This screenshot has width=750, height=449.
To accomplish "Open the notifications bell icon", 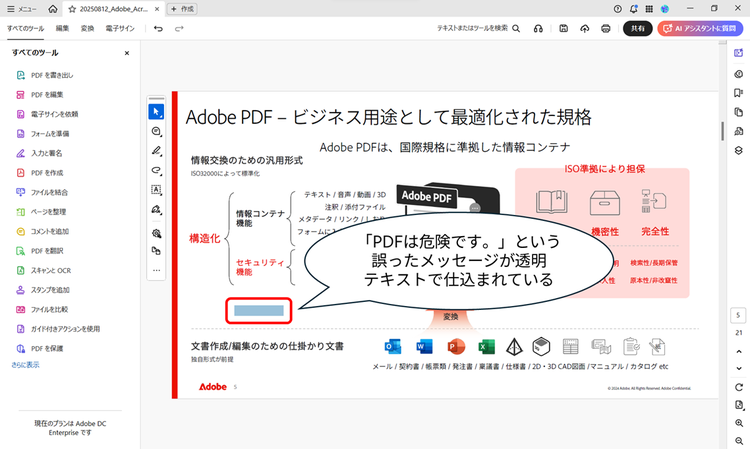I will click(x=633, y=9).
